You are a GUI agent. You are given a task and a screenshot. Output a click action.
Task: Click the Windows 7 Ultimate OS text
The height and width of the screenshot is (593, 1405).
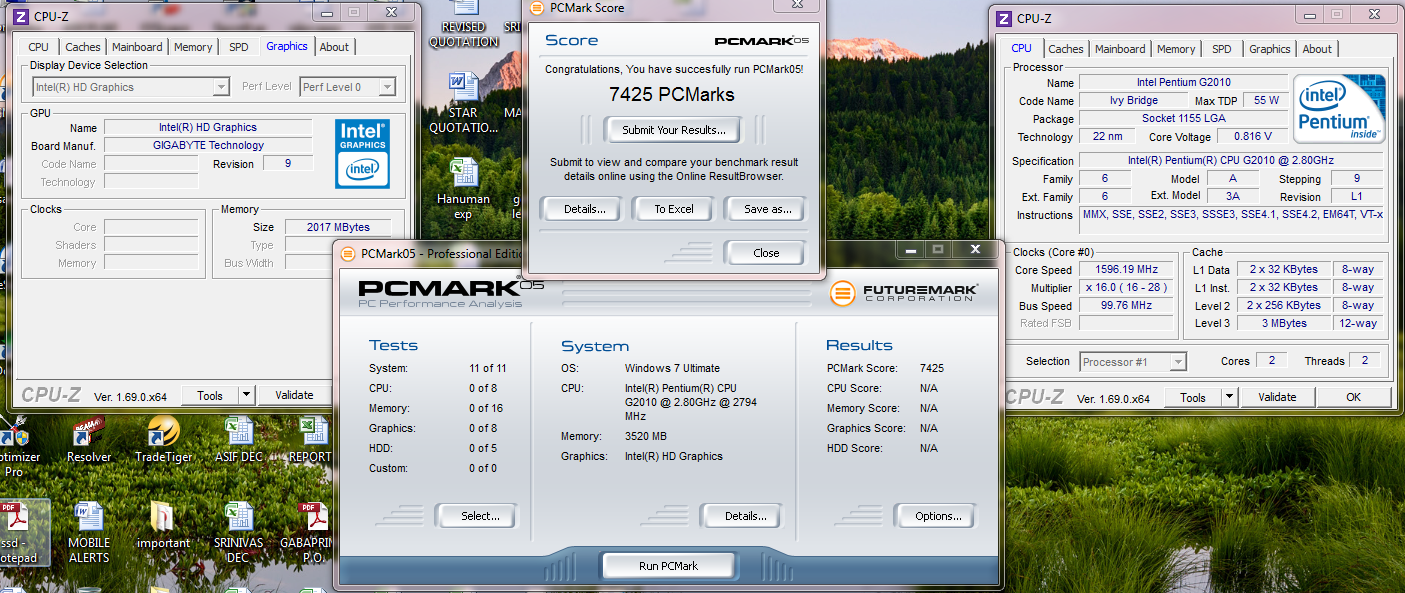click(672, 368)
